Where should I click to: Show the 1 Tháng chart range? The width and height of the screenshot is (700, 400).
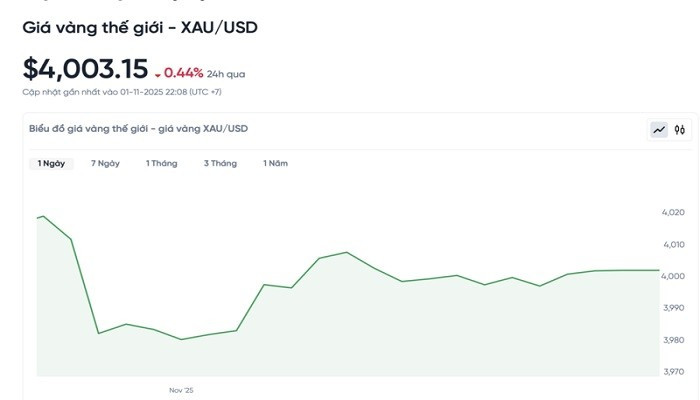161,163
